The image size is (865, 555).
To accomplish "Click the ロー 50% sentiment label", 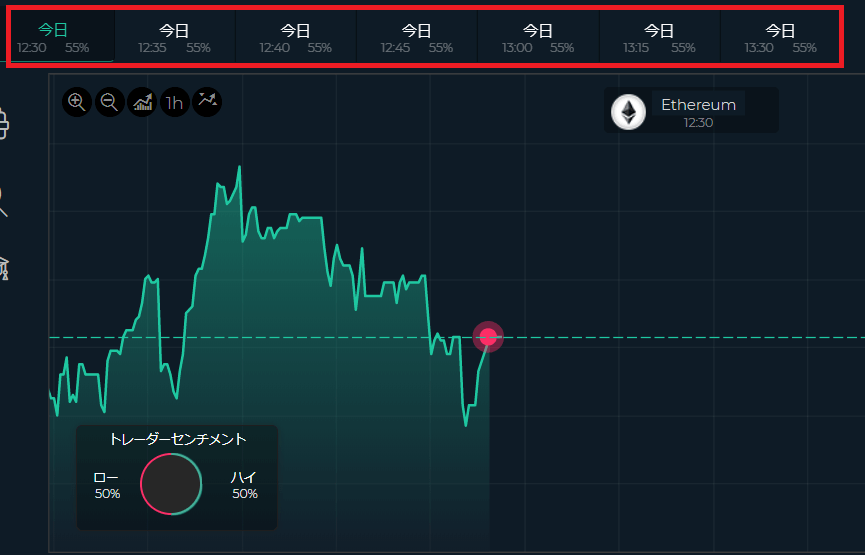I will pos(107,485).
